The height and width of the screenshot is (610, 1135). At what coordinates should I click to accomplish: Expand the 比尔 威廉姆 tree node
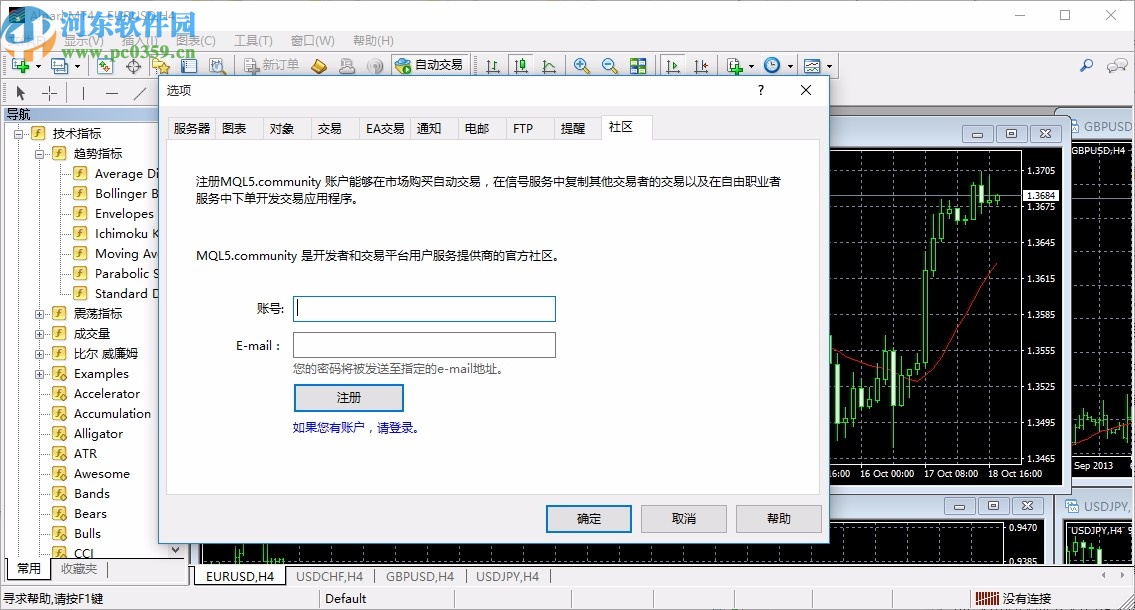pyautogui.click(x=40, y=354)
